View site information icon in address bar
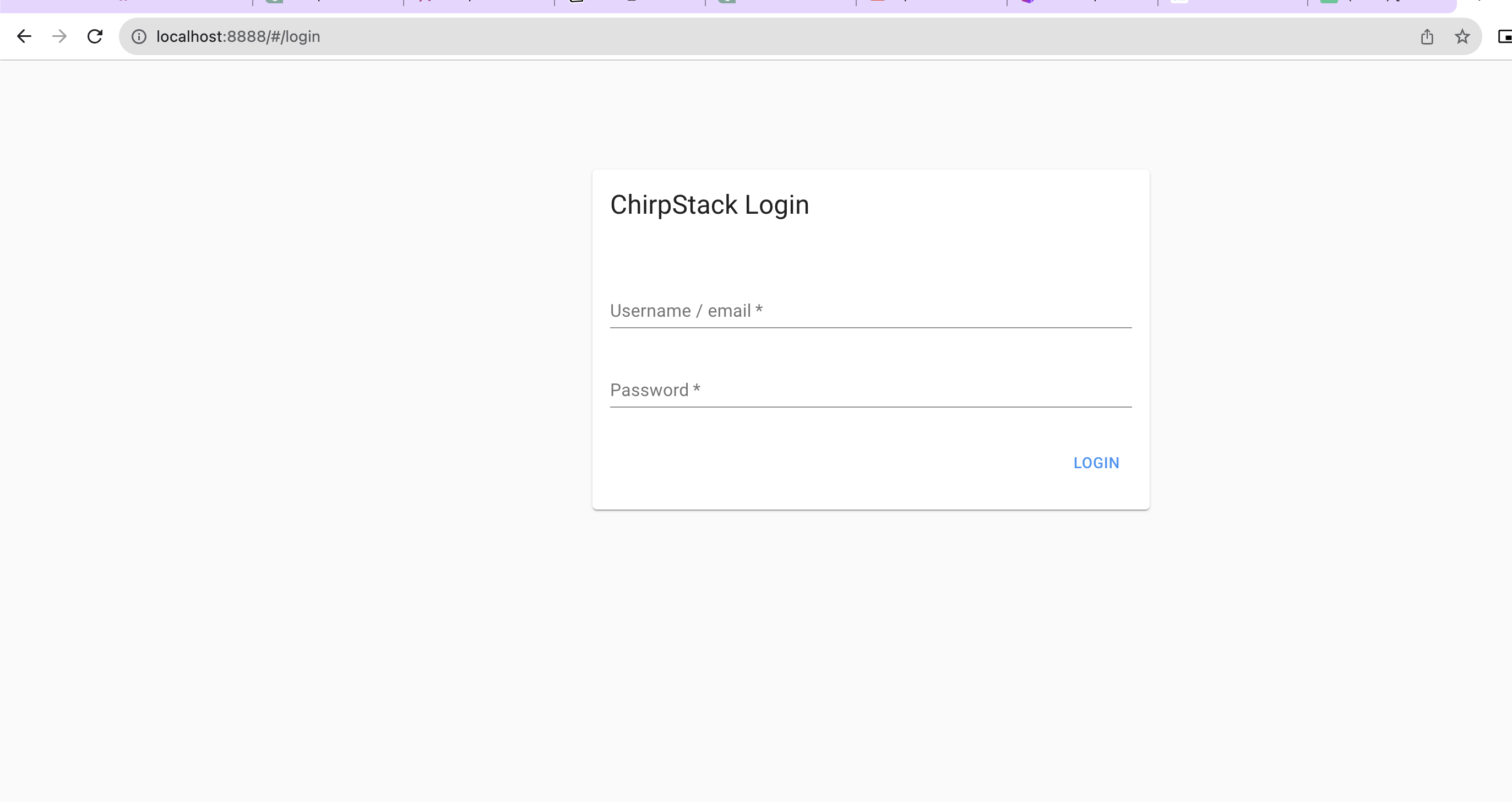Viewport: 1512px width, 802px height. pos(139,36)
